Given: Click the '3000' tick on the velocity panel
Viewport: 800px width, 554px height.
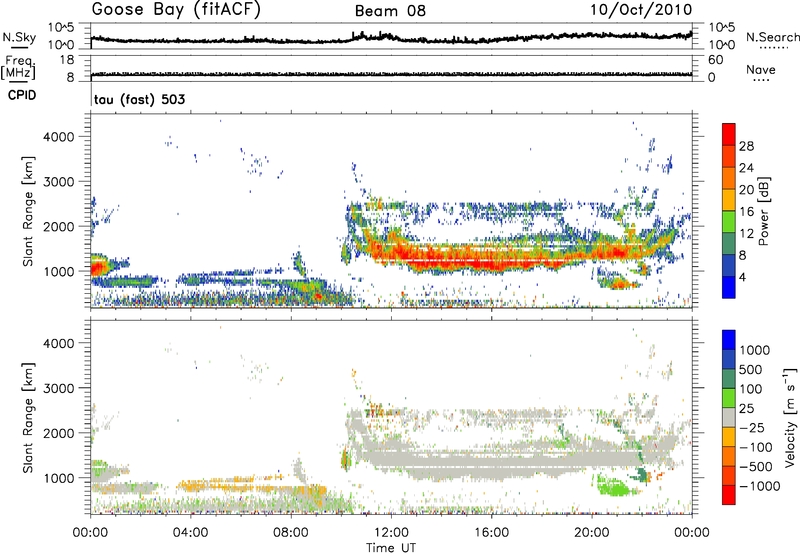Looking at the screenshot, I should 58,388.
